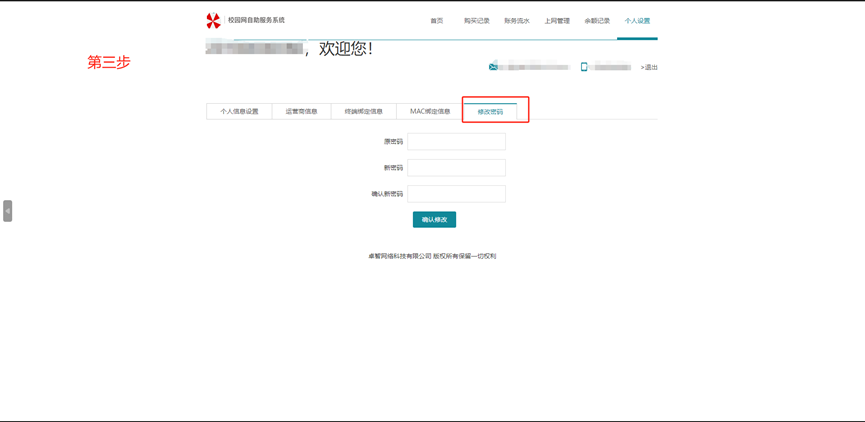
Task: Click the campus network system logo icon
Action: [213, 21]
